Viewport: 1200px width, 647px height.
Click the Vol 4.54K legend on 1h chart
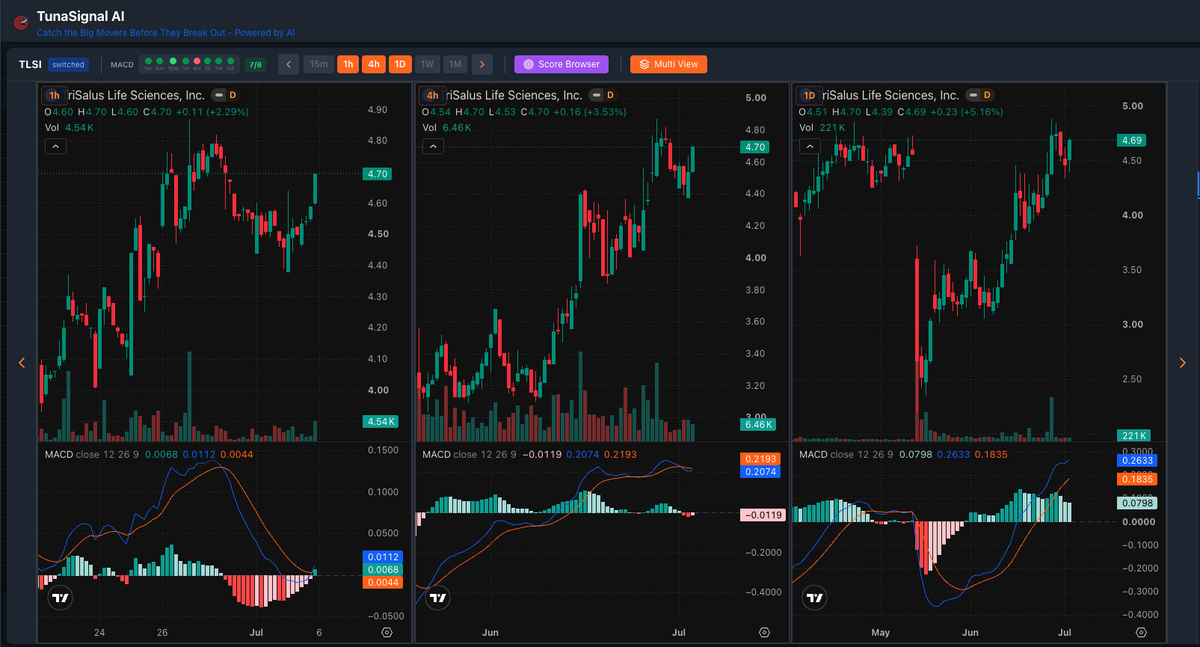pos(70,128)
